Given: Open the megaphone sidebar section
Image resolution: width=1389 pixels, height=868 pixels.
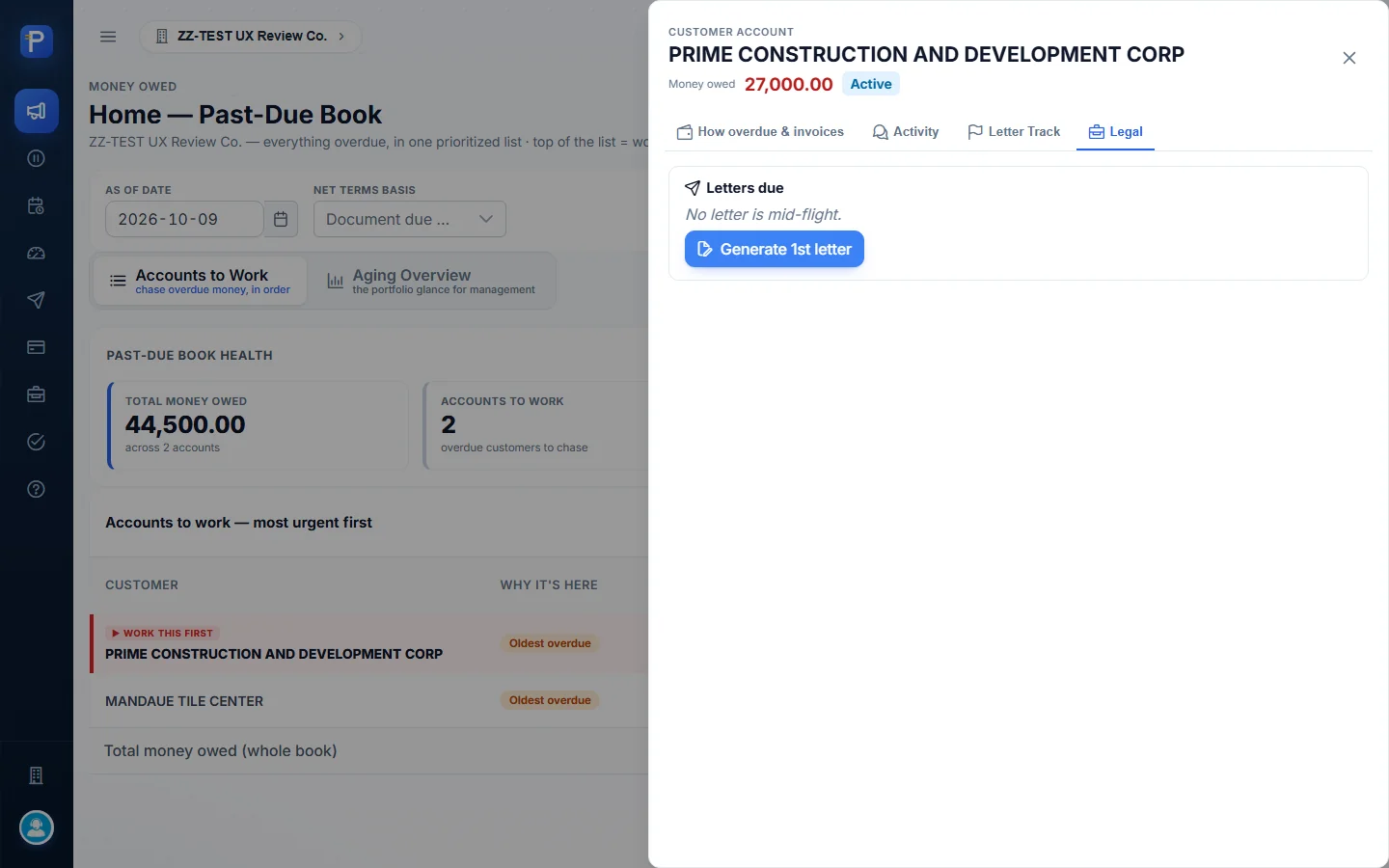Looking at the screenshot, I should coord(37,111).
